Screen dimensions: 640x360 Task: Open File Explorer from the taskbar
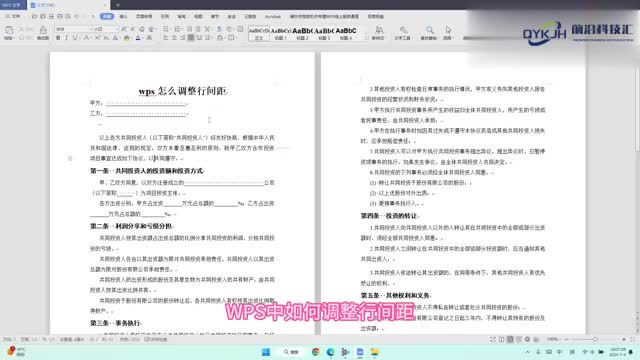[375, 352]
